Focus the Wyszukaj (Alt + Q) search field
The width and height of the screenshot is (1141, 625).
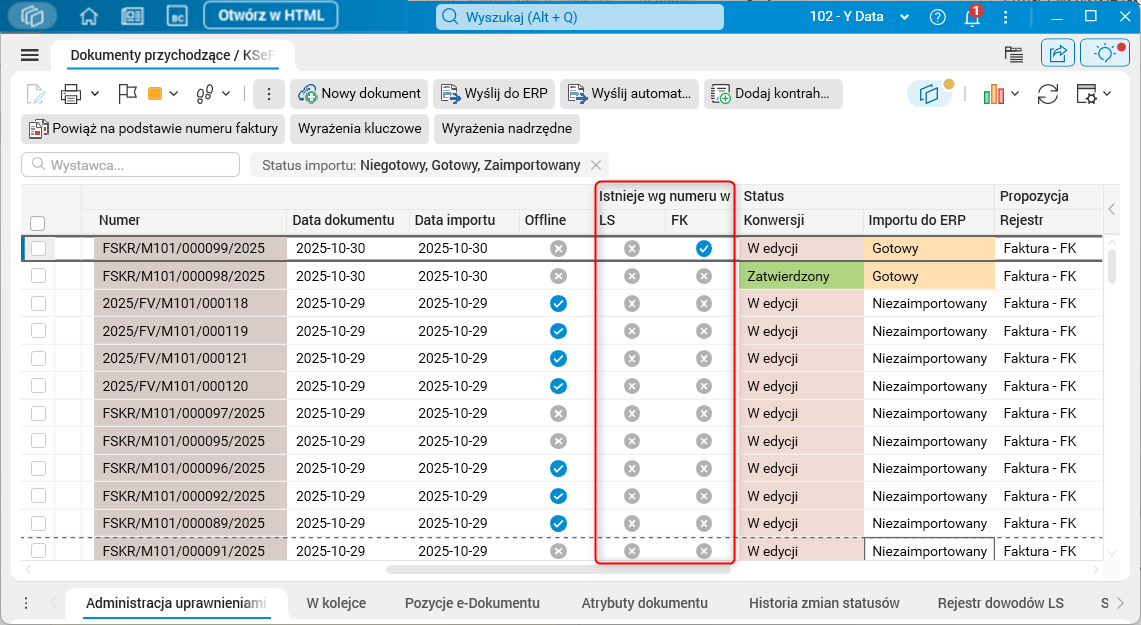(x=580, y=17)
